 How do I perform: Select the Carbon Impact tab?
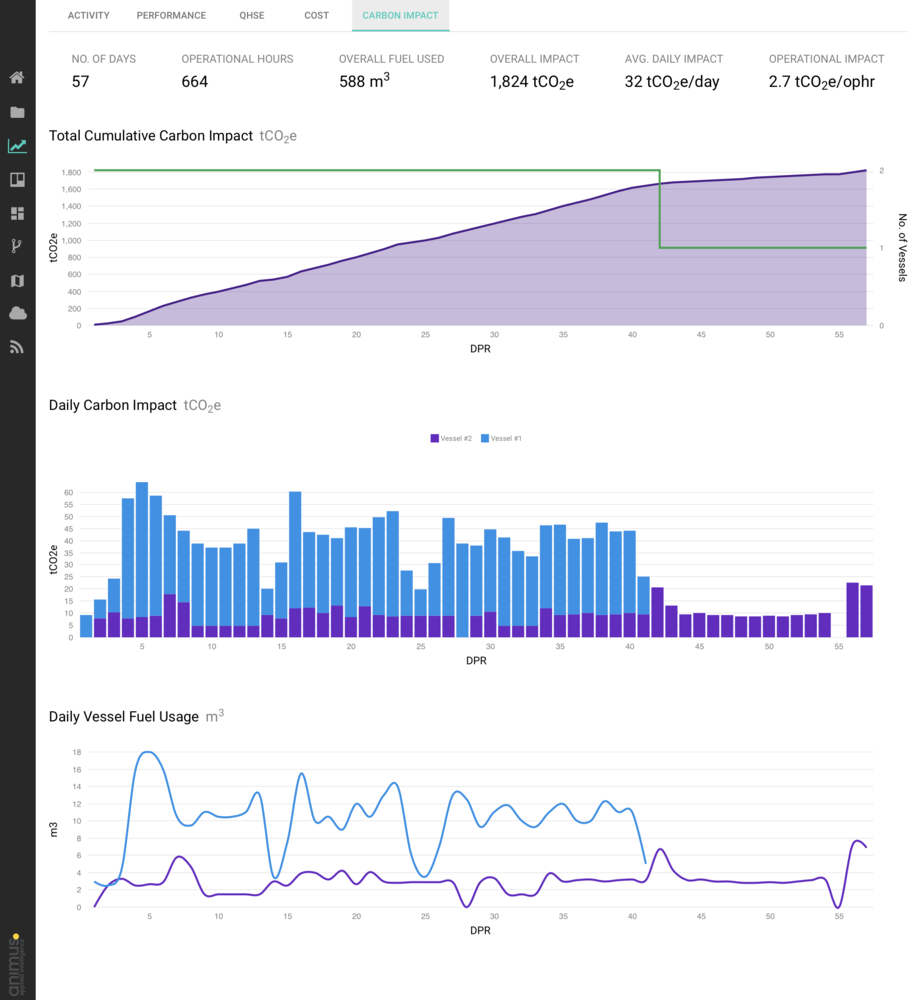[400, 16]
